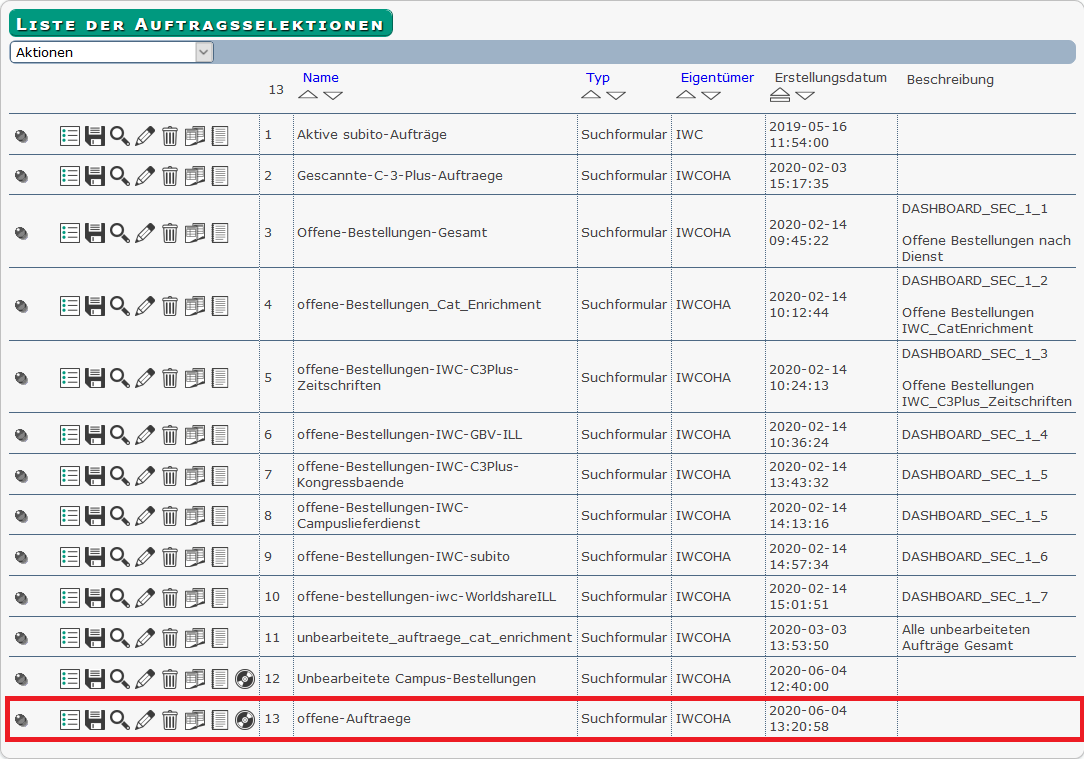
Task: Click disc icon for Unbearbeitete Campus-Bestellungen
Action: (245, 679)
